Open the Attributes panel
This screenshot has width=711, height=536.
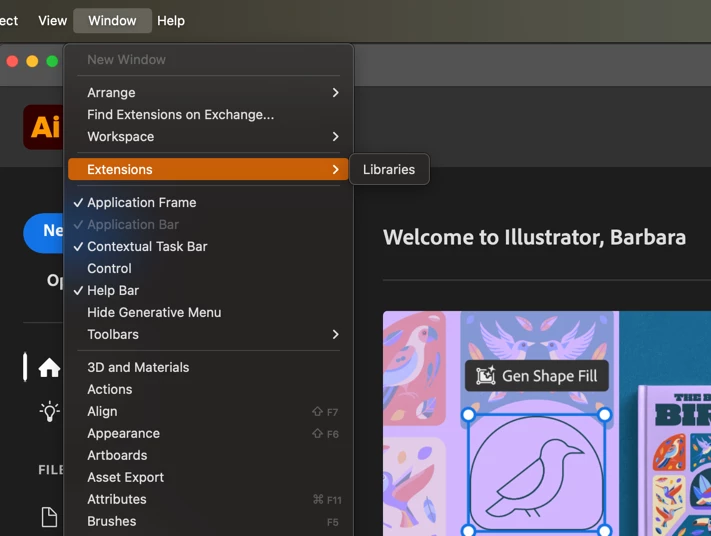tap(208, 499)
